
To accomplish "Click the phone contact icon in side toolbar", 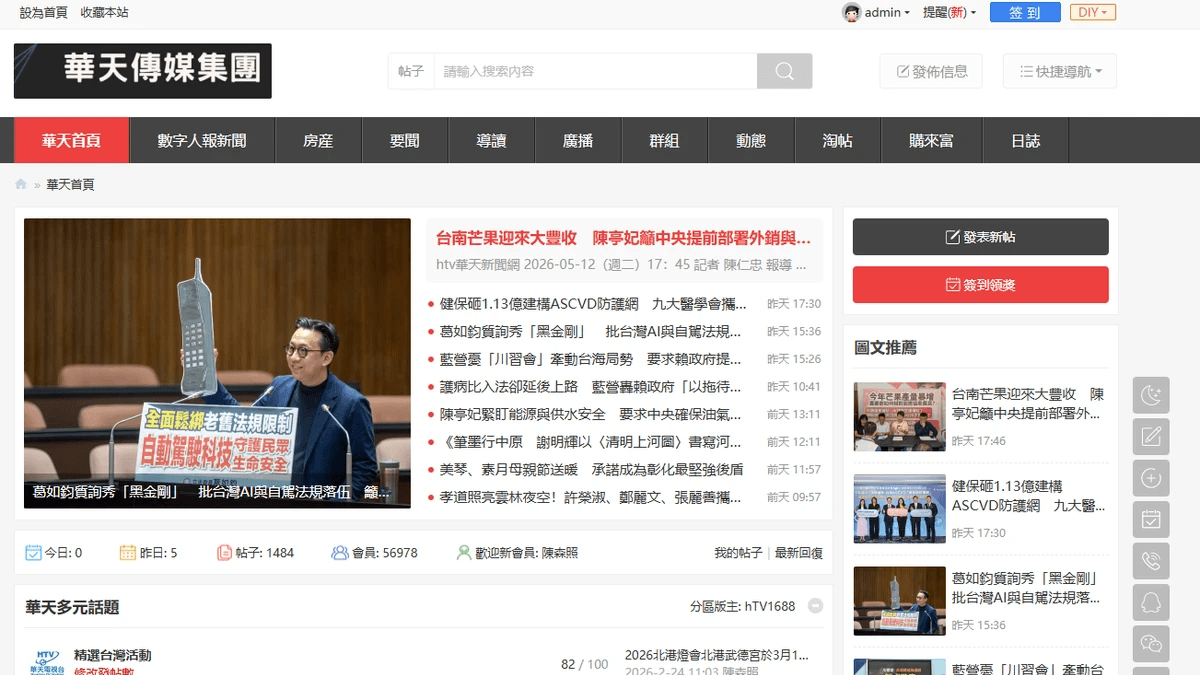I will (1151, 561).
